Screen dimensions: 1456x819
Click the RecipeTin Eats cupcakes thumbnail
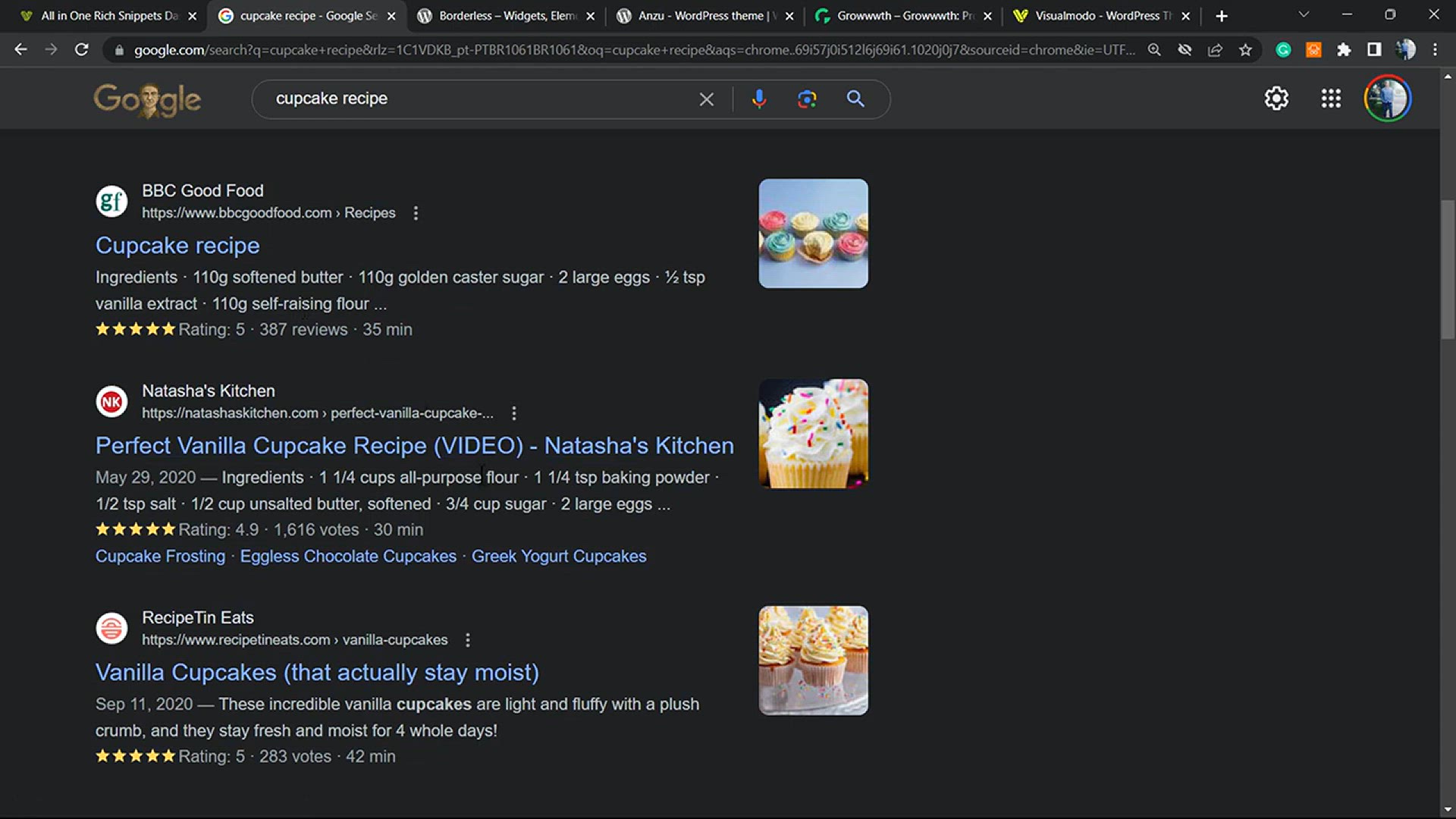tap(813, 661)
